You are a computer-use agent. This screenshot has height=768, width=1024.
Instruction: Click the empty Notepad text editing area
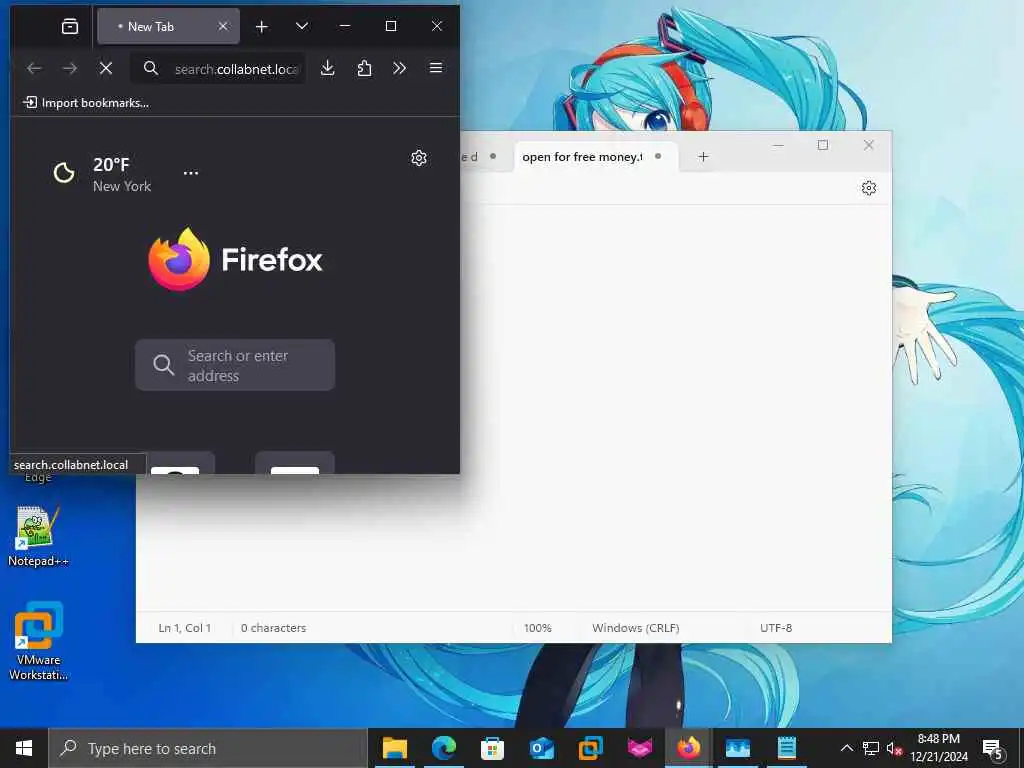(x=513, y=408)
